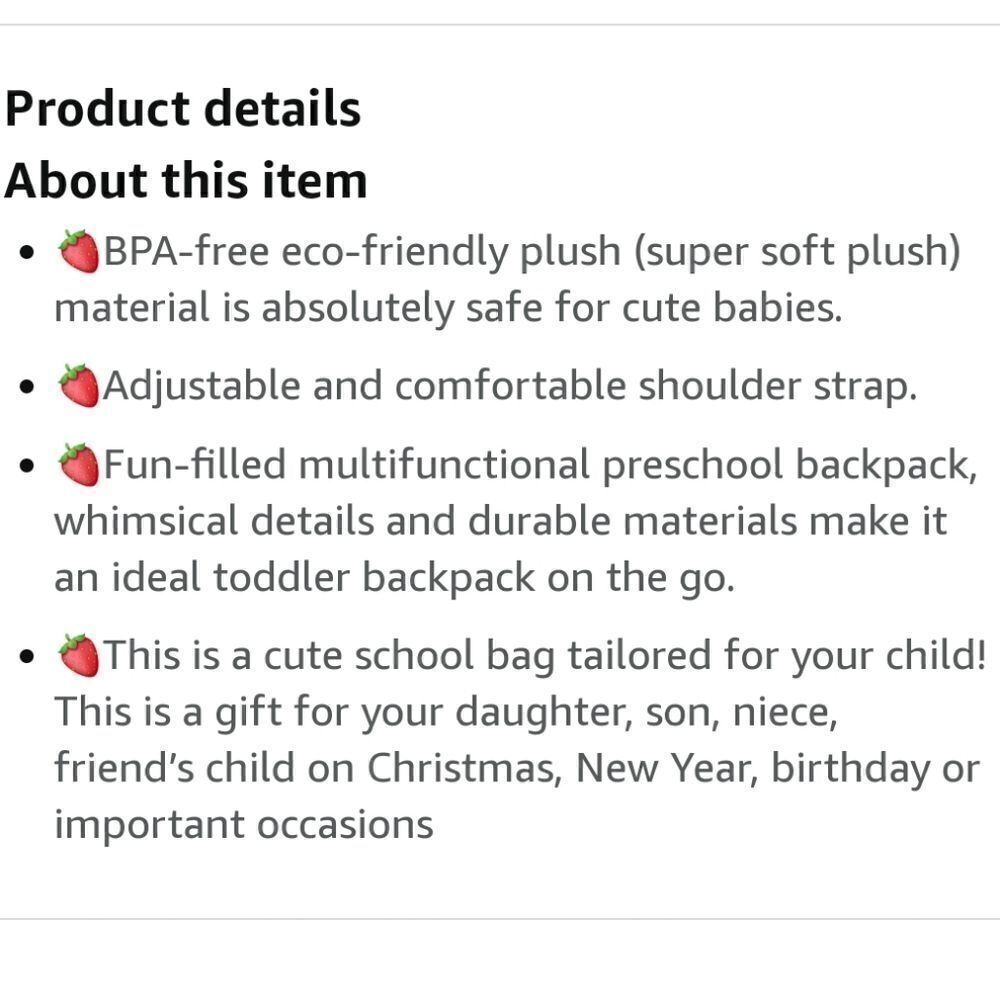Click the strawberry emoji before 'This is a cute'
This screenshot has height=1000, width=1000.
click(78, 655)
